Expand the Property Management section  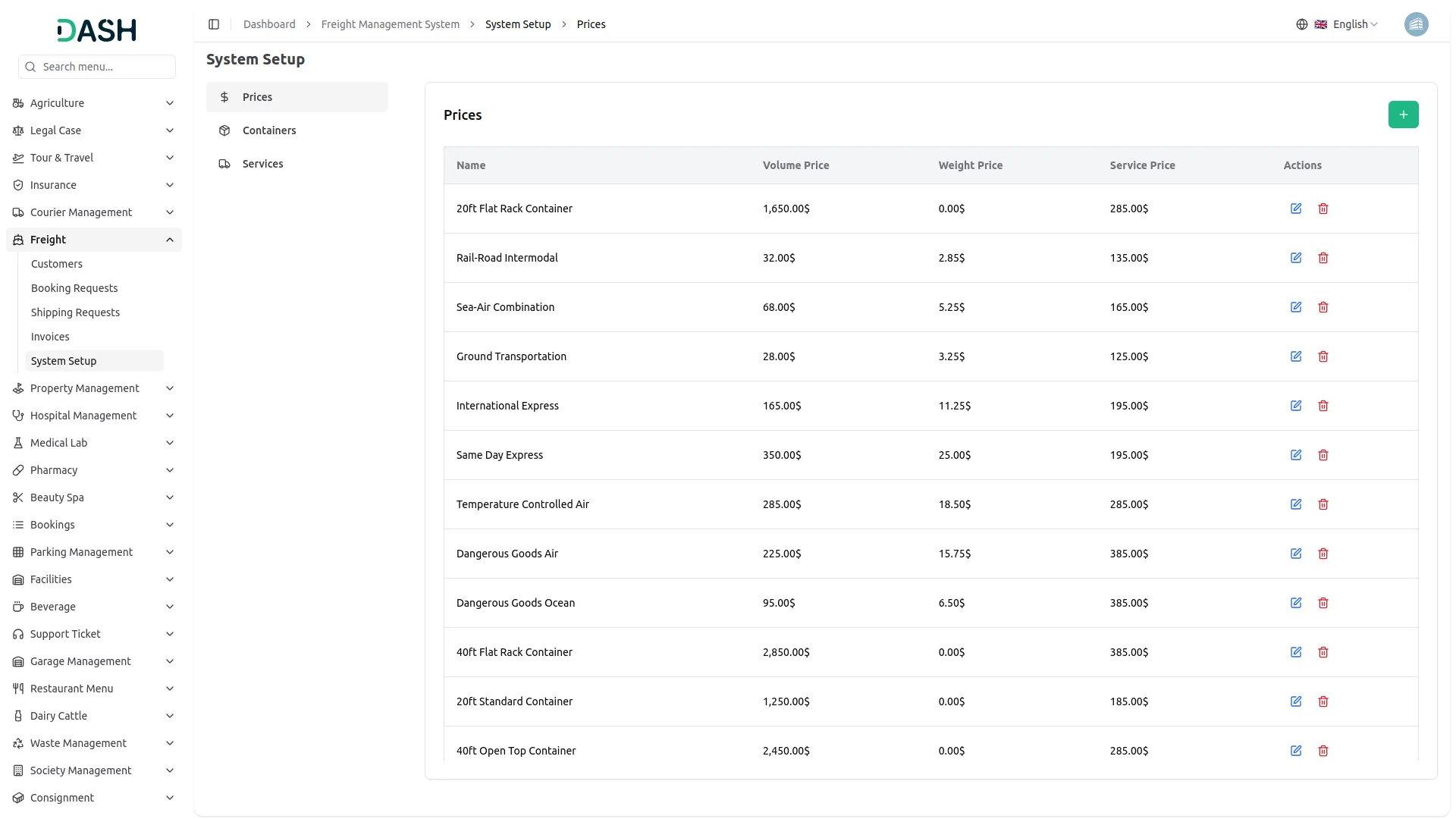coord(85,388)
